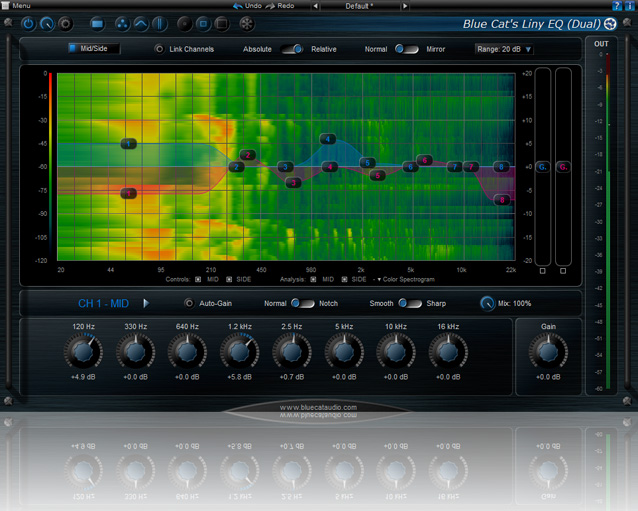Click the snowflake freeze icon

[247, 24]
